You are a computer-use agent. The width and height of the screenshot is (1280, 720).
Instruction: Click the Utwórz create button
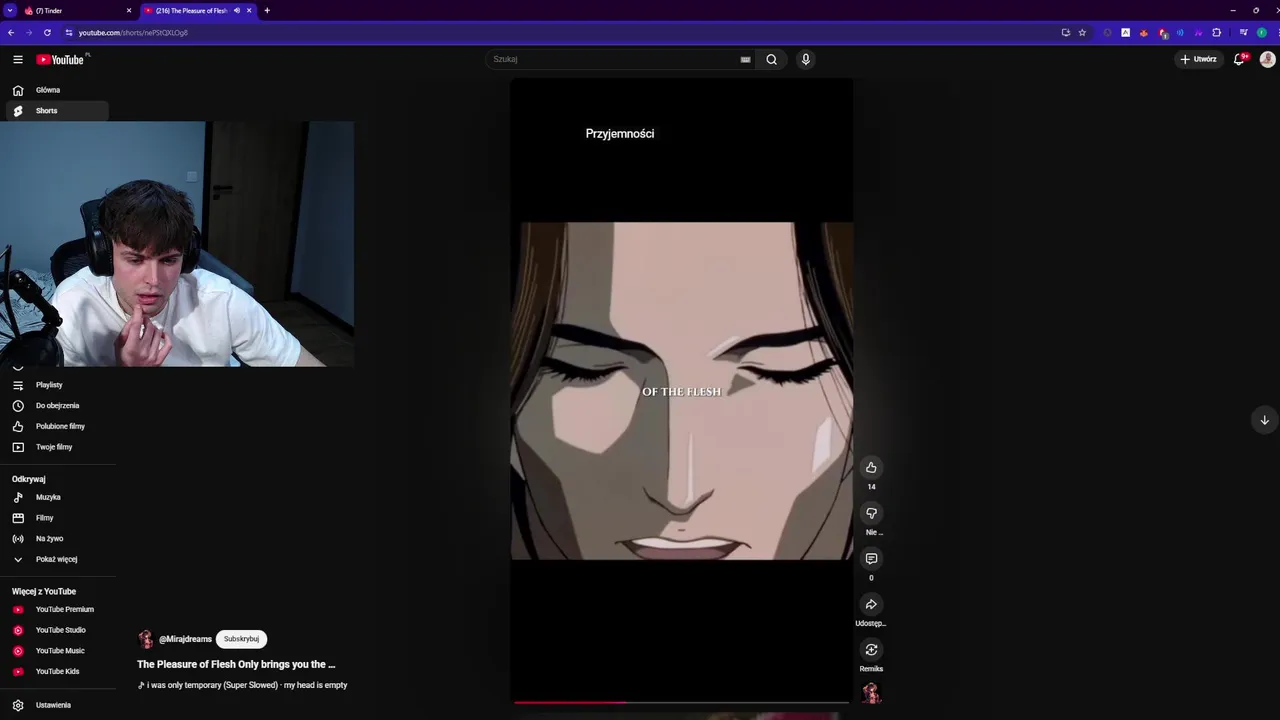1198,59
